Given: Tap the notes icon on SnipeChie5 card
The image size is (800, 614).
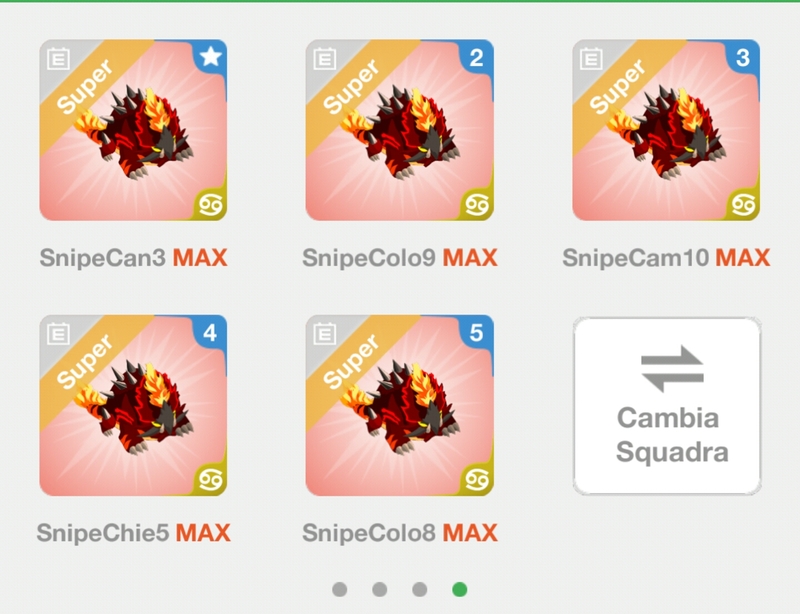Looking at the screenshot, I should [x=58, y=334].
